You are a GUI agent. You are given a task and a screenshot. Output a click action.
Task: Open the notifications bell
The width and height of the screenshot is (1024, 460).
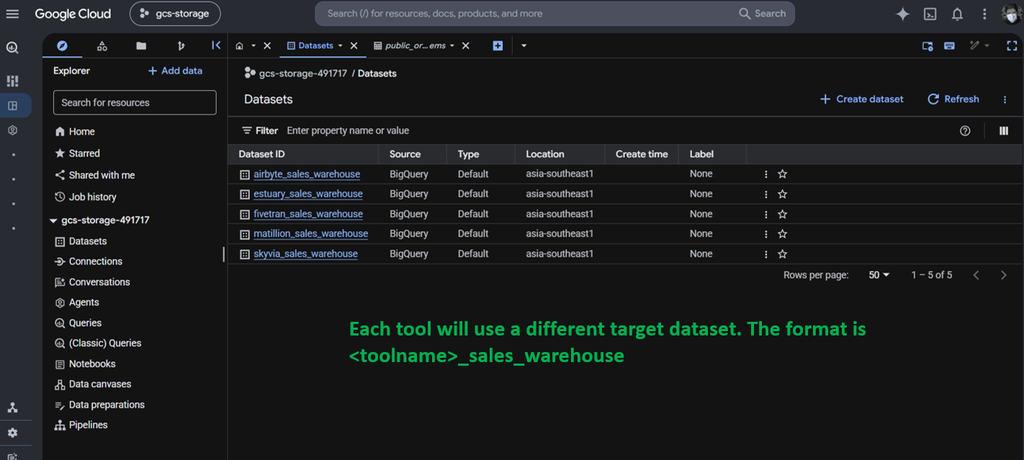tap(957, 14)
